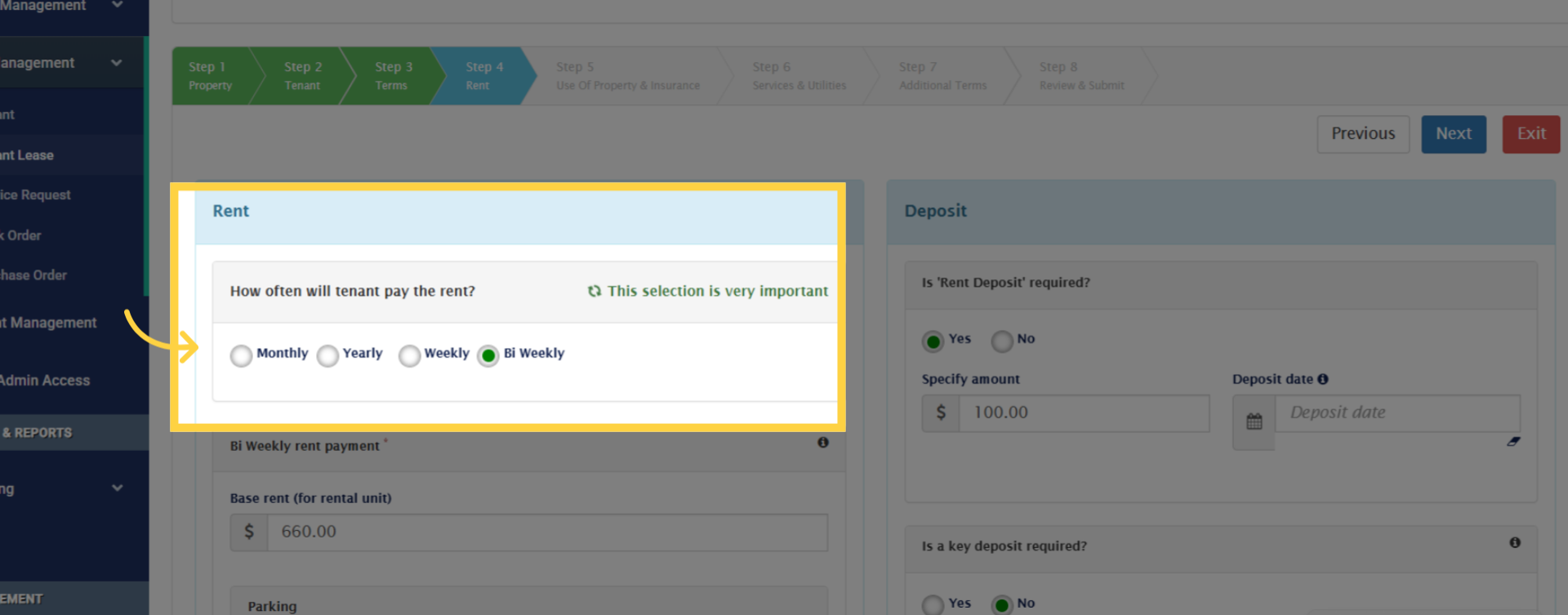Click the eraser icon below Deposit date field

[1513, 441]
